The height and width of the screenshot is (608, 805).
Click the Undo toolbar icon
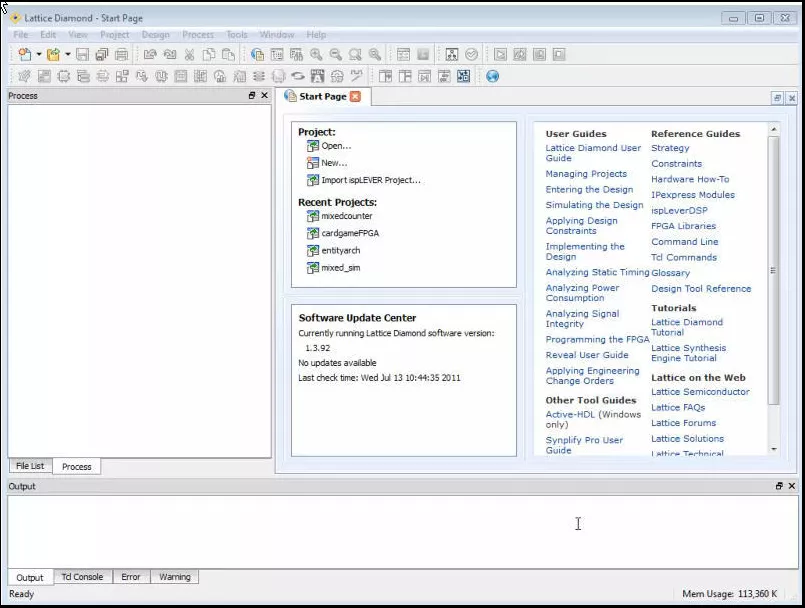150,54
